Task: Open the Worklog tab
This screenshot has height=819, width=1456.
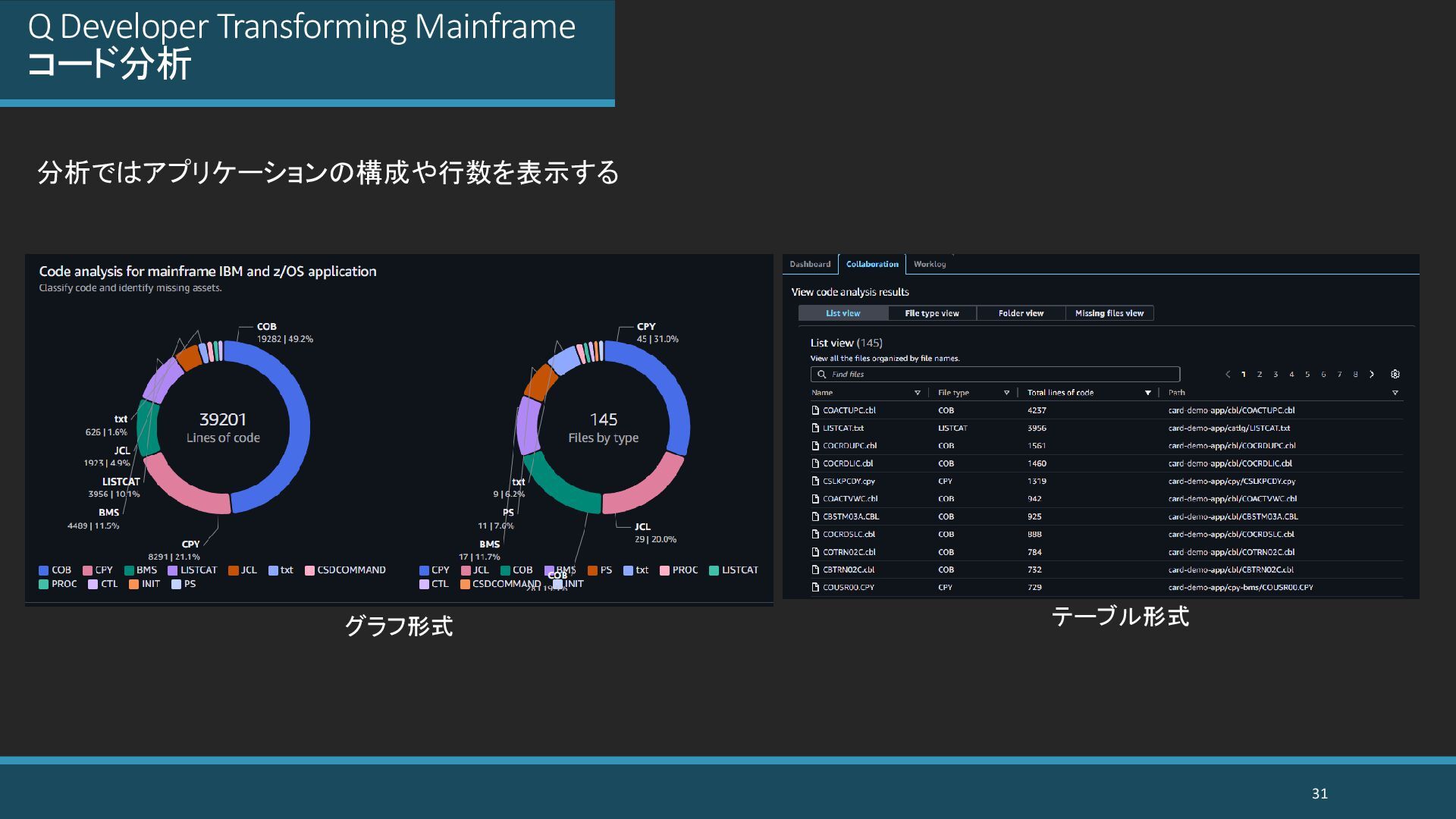Action: point(929,264)
